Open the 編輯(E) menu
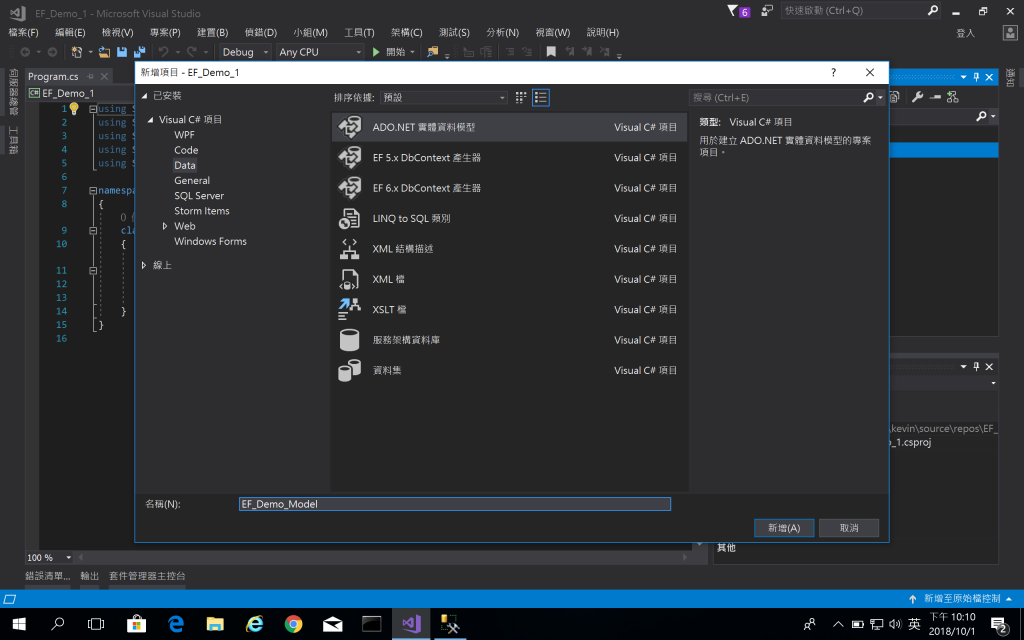This screenshot has width=1024, height=640. 70,32
